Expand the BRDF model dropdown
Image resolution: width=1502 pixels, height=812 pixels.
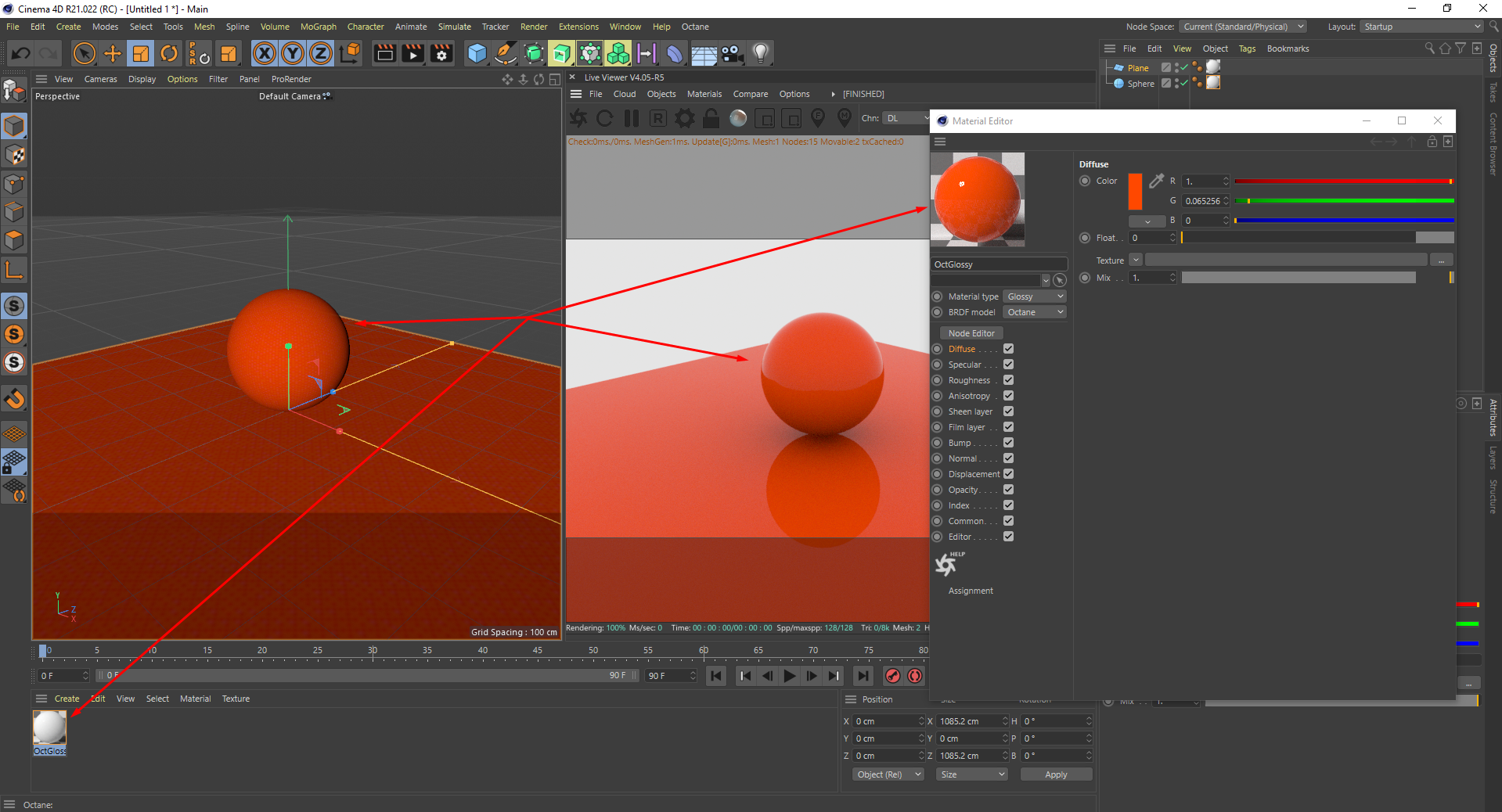coord(1035,312)
